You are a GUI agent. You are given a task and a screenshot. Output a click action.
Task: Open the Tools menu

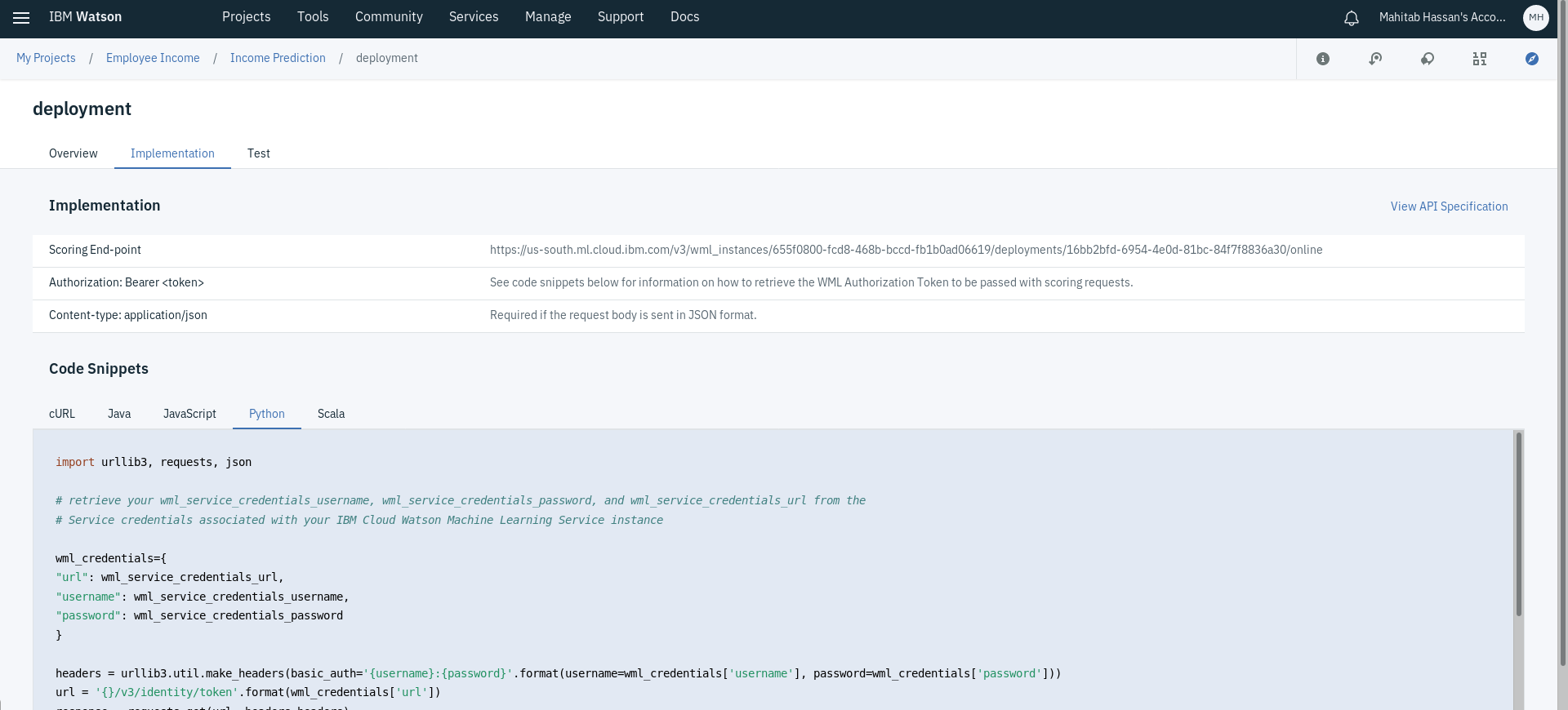pyautogui.click(x=313, y=17)
